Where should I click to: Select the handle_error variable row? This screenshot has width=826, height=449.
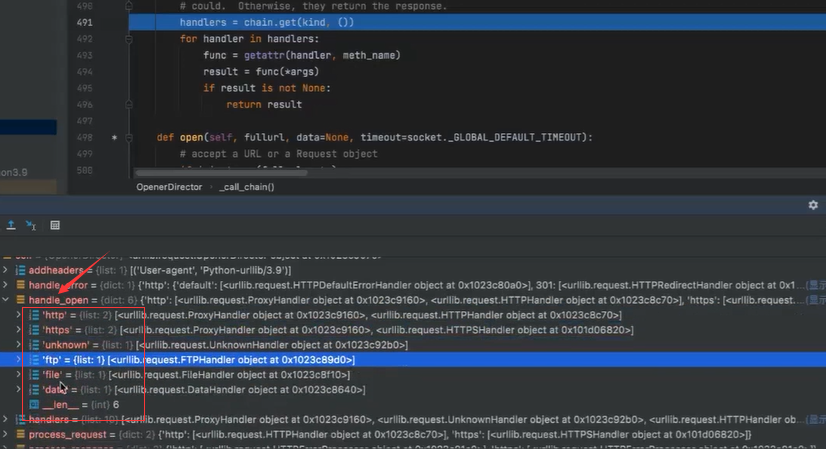tap(413, 285)
